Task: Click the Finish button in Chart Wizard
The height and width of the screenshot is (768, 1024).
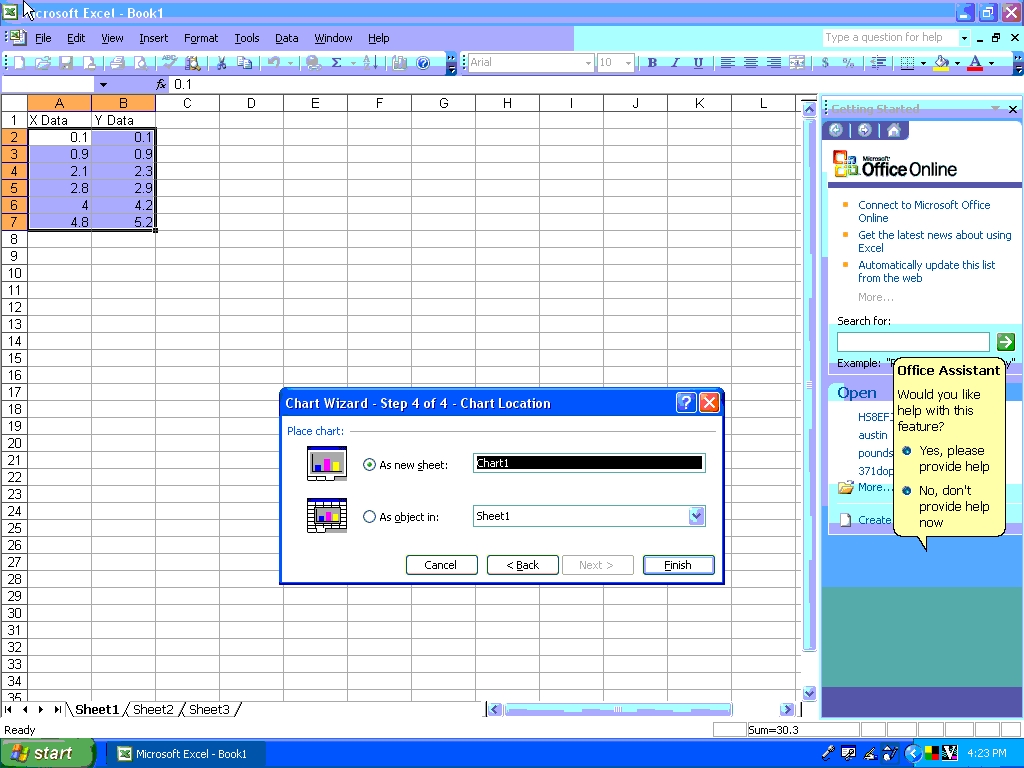Action: pyautogui.click(x=678, y=565)
